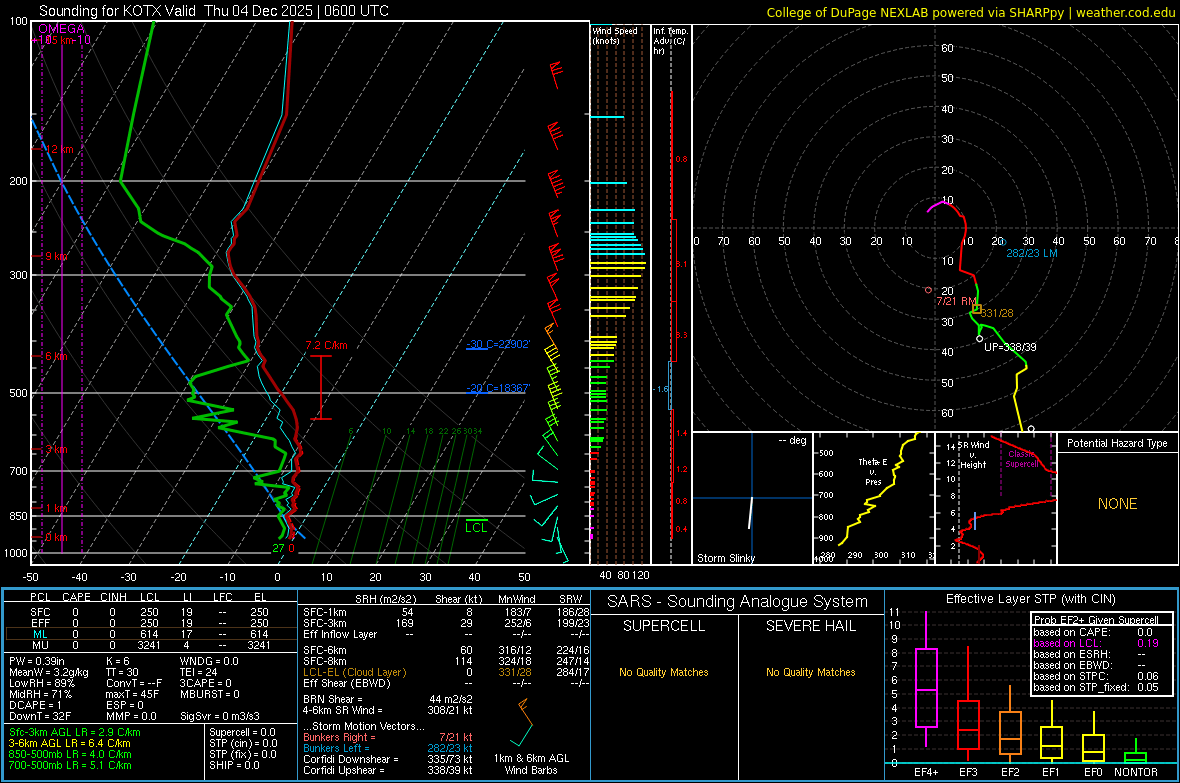1180x783 pixels.
Task: Select the SFC-1km row in kinematics table
Action: (446, 612)
